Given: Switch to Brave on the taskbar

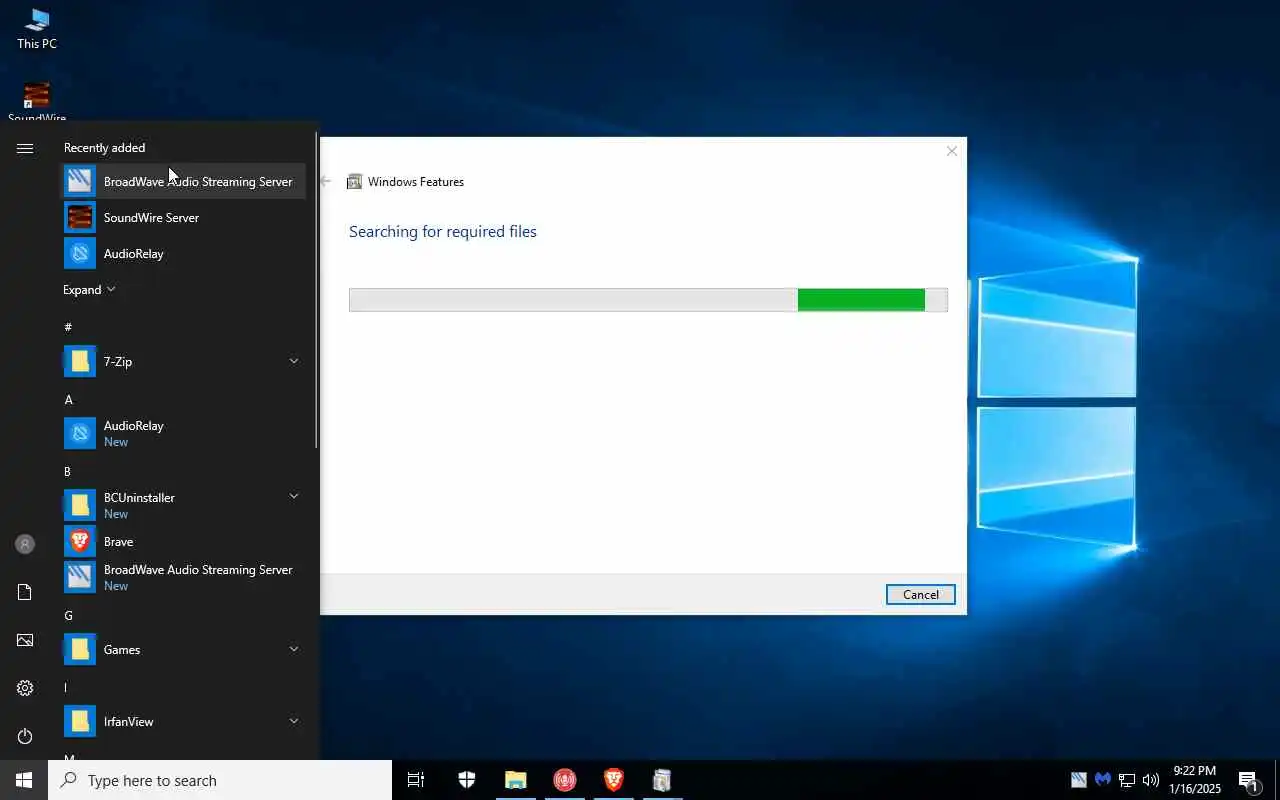Looking at the screenshot, I should (x=614, y=780).
